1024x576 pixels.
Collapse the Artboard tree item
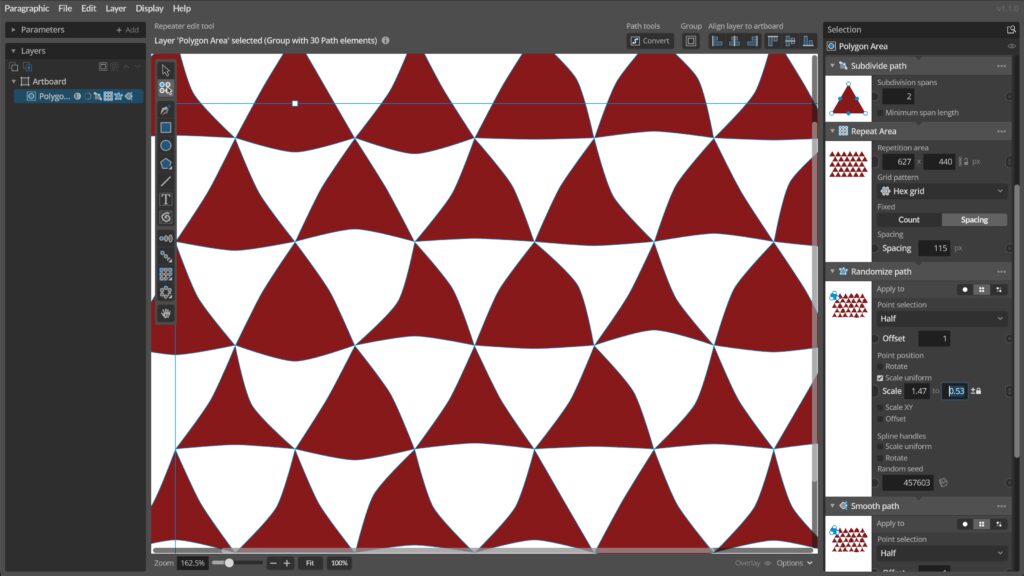tap(14, 82)
